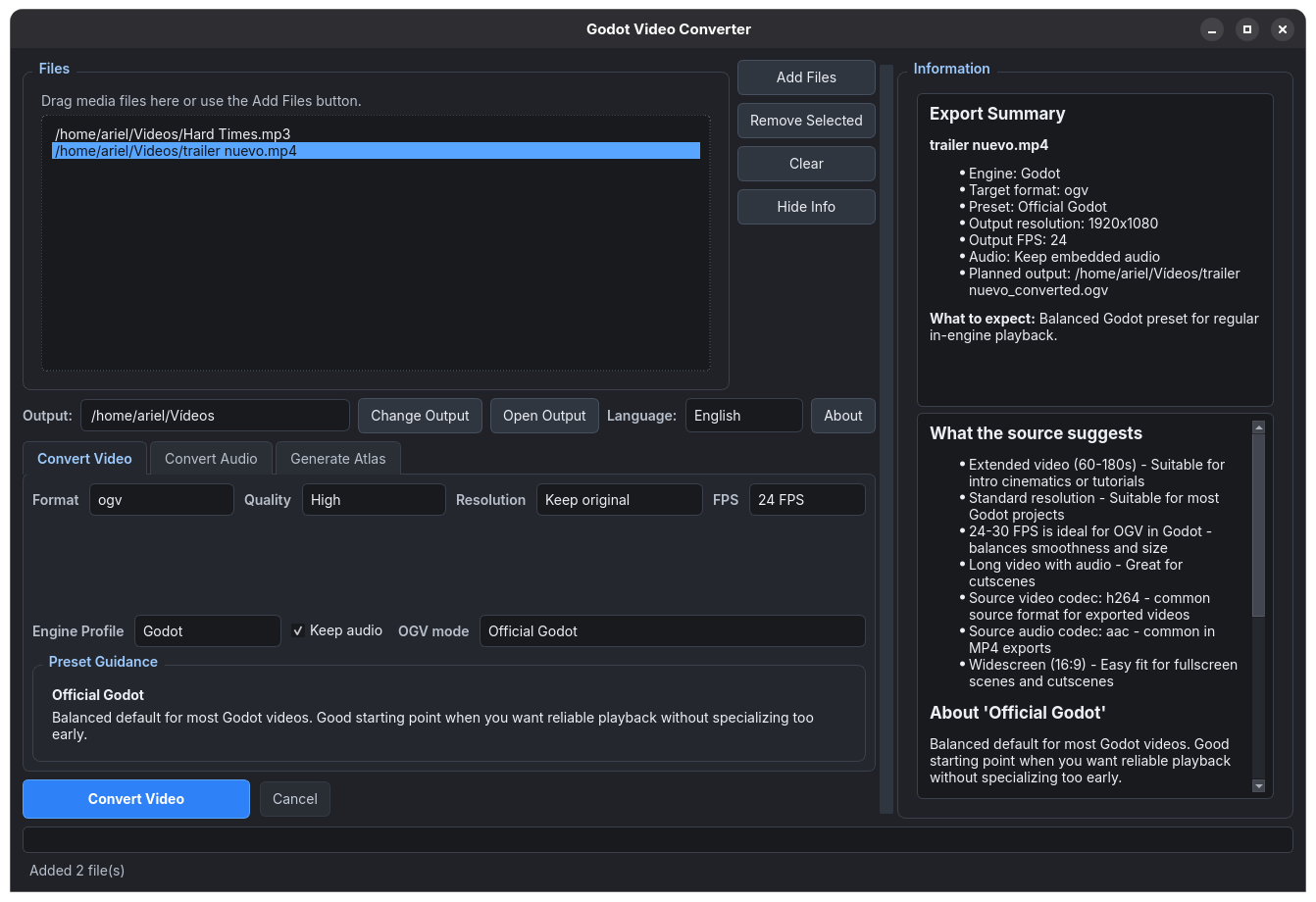Click 'Output resolution: 1920x1080' line
The height and width of the screenshot is (902, 1316).
point(1063,224)
